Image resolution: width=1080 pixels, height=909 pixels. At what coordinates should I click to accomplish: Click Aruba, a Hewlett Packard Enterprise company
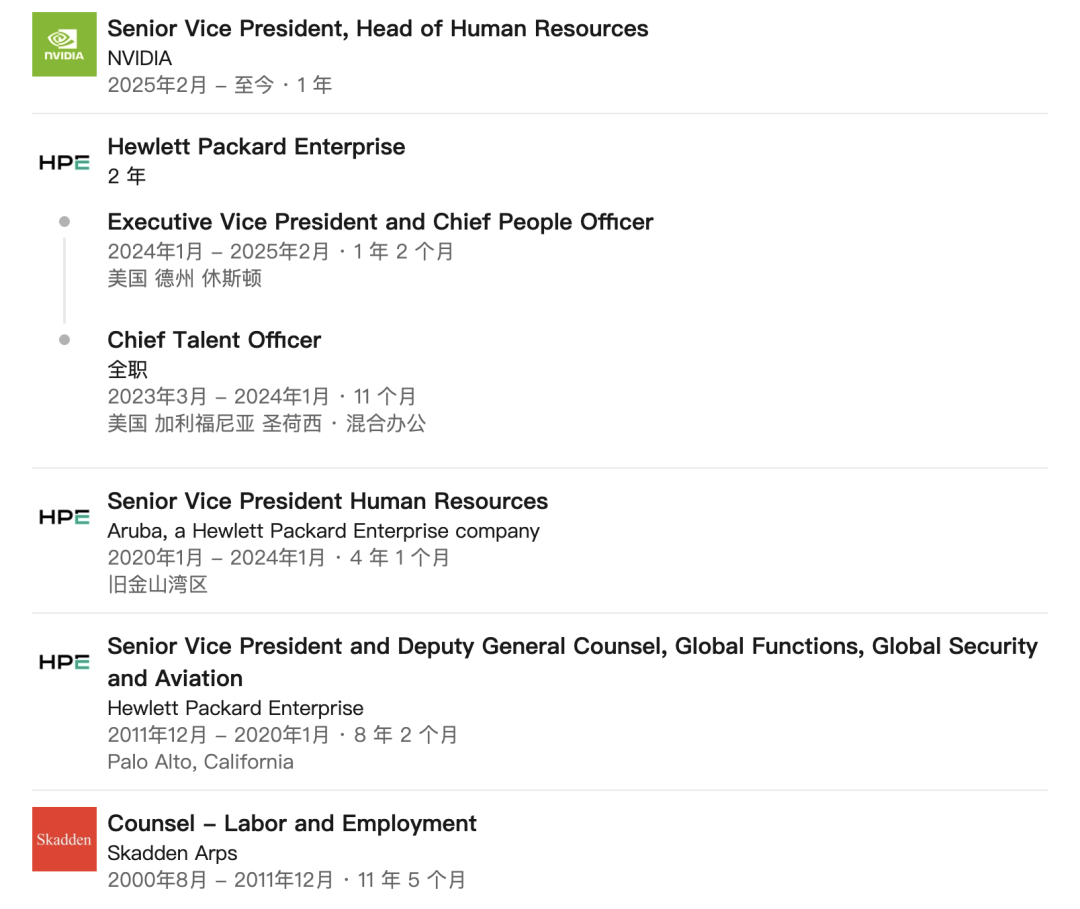click(x=323, y=531)
